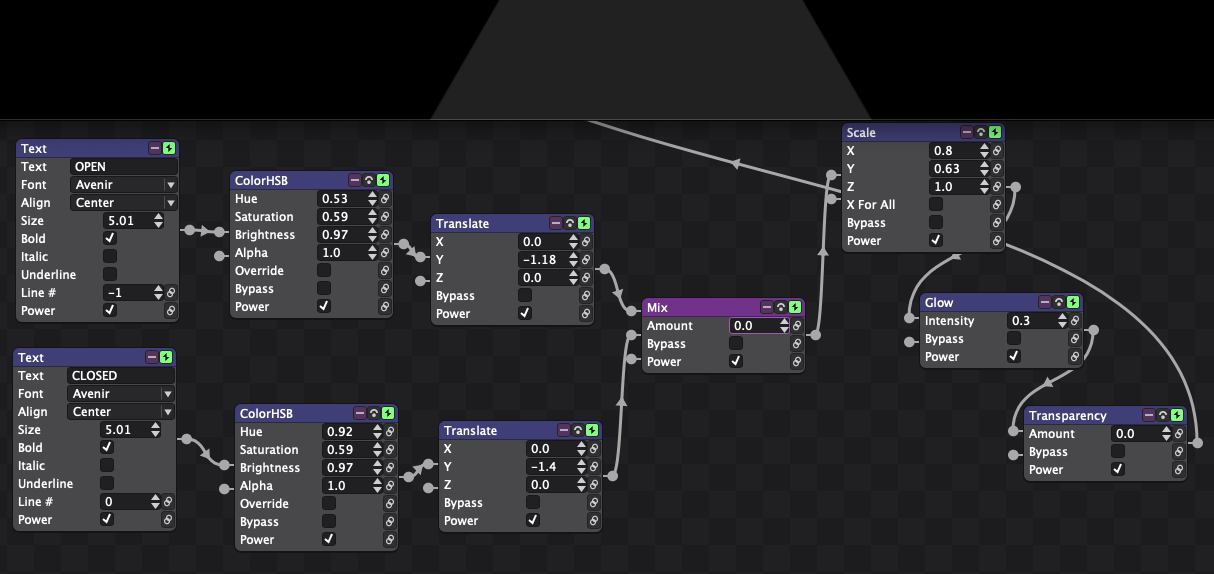Enable Underline on the CLOSED Text node
This screenshot has width=1214, height=574.
[107, 484]
